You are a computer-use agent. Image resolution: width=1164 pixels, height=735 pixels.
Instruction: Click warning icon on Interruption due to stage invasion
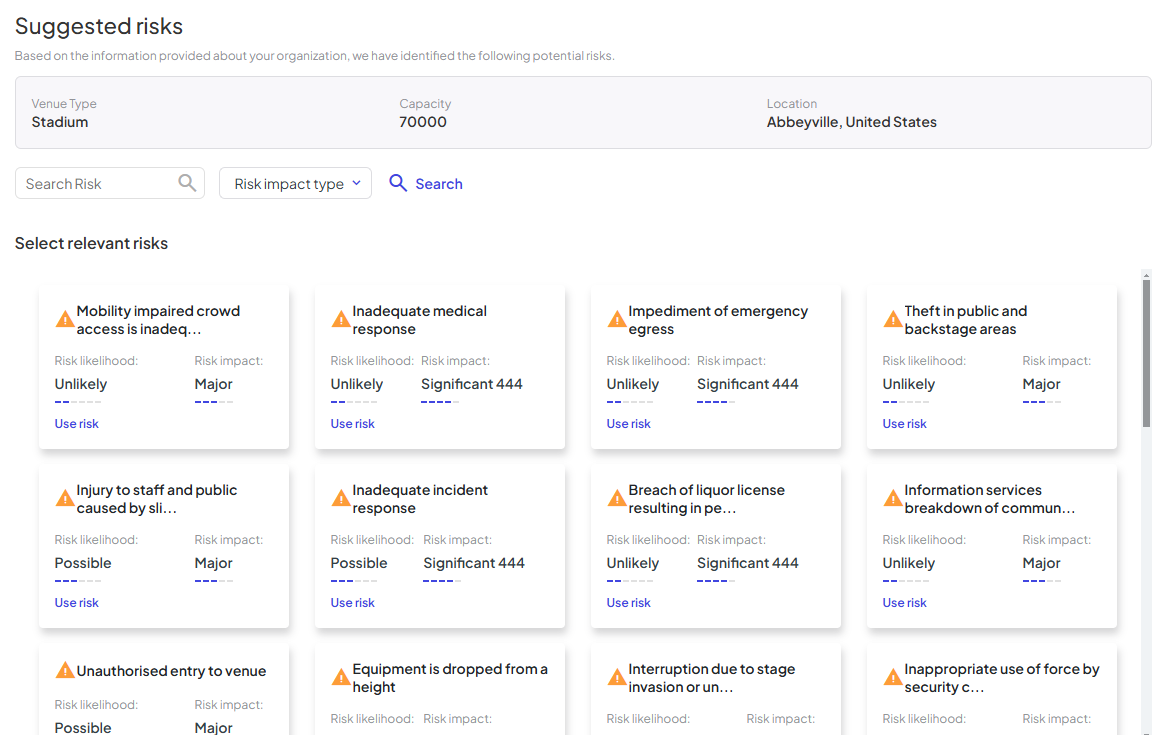(x=617, y=677)
